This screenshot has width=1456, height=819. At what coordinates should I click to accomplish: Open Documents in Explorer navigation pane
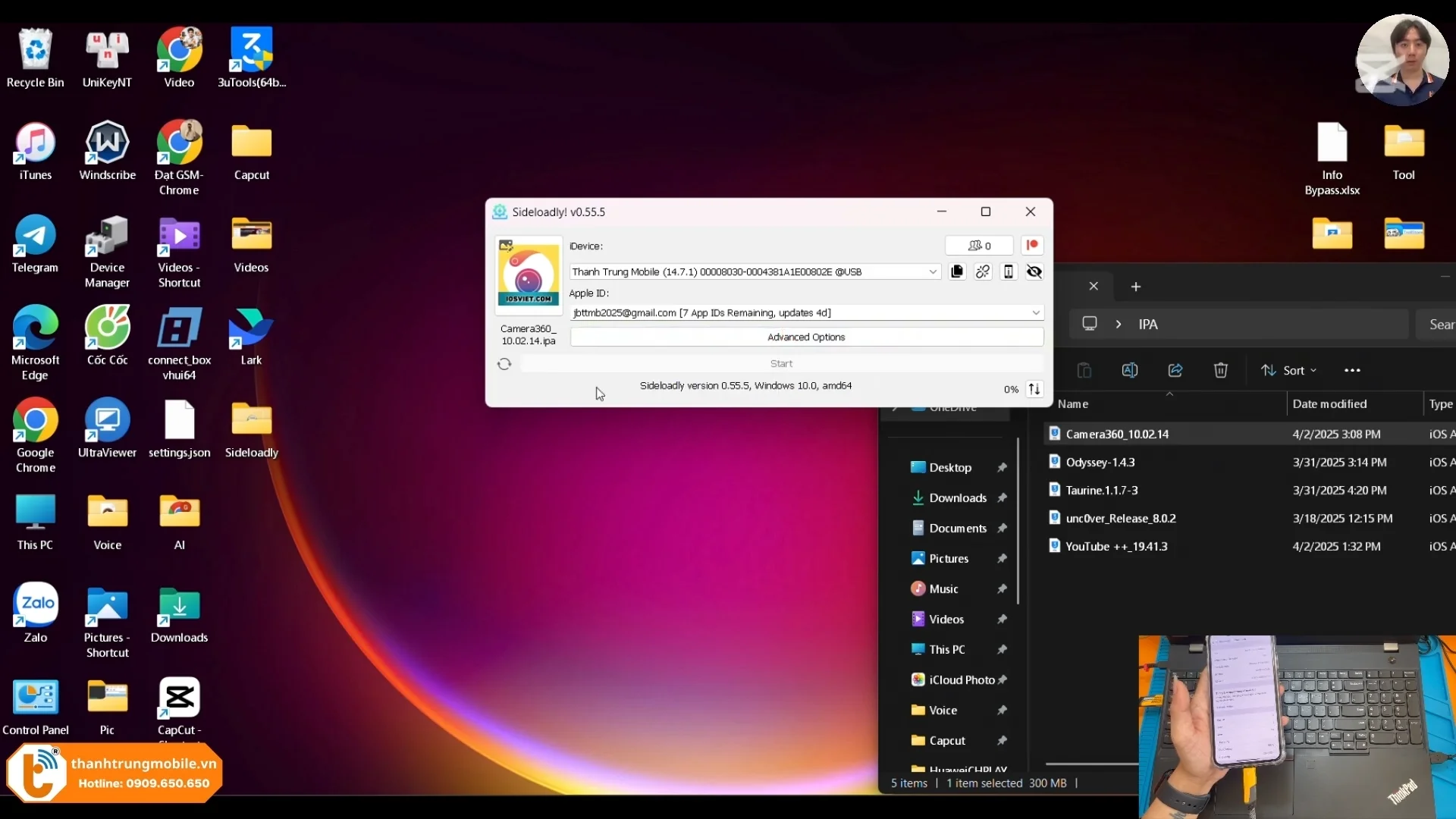click(957, 528)
